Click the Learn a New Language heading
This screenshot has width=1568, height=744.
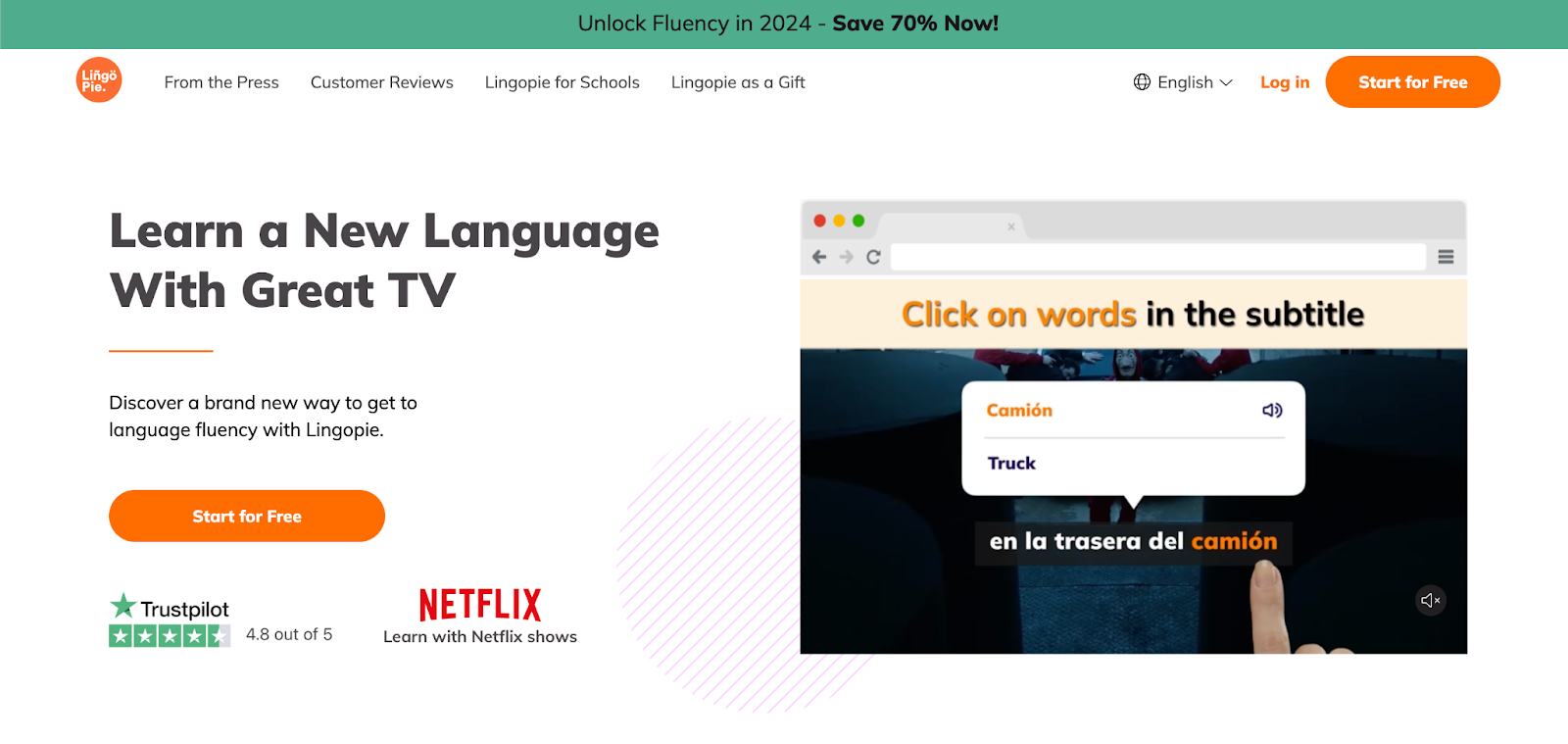(384, 260)
